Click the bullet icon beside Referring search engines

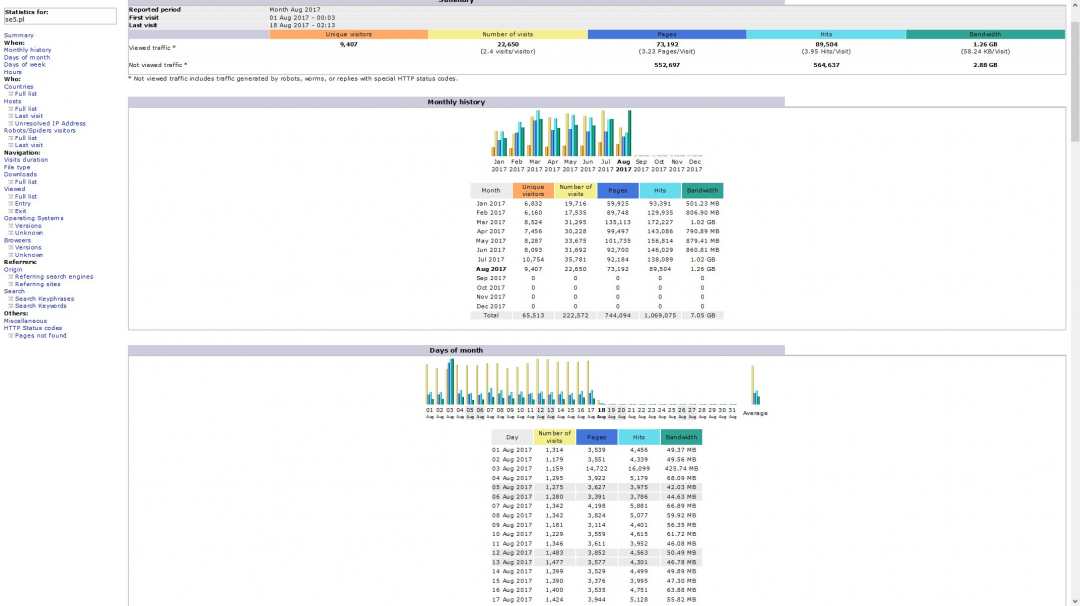tap(11, 276)
